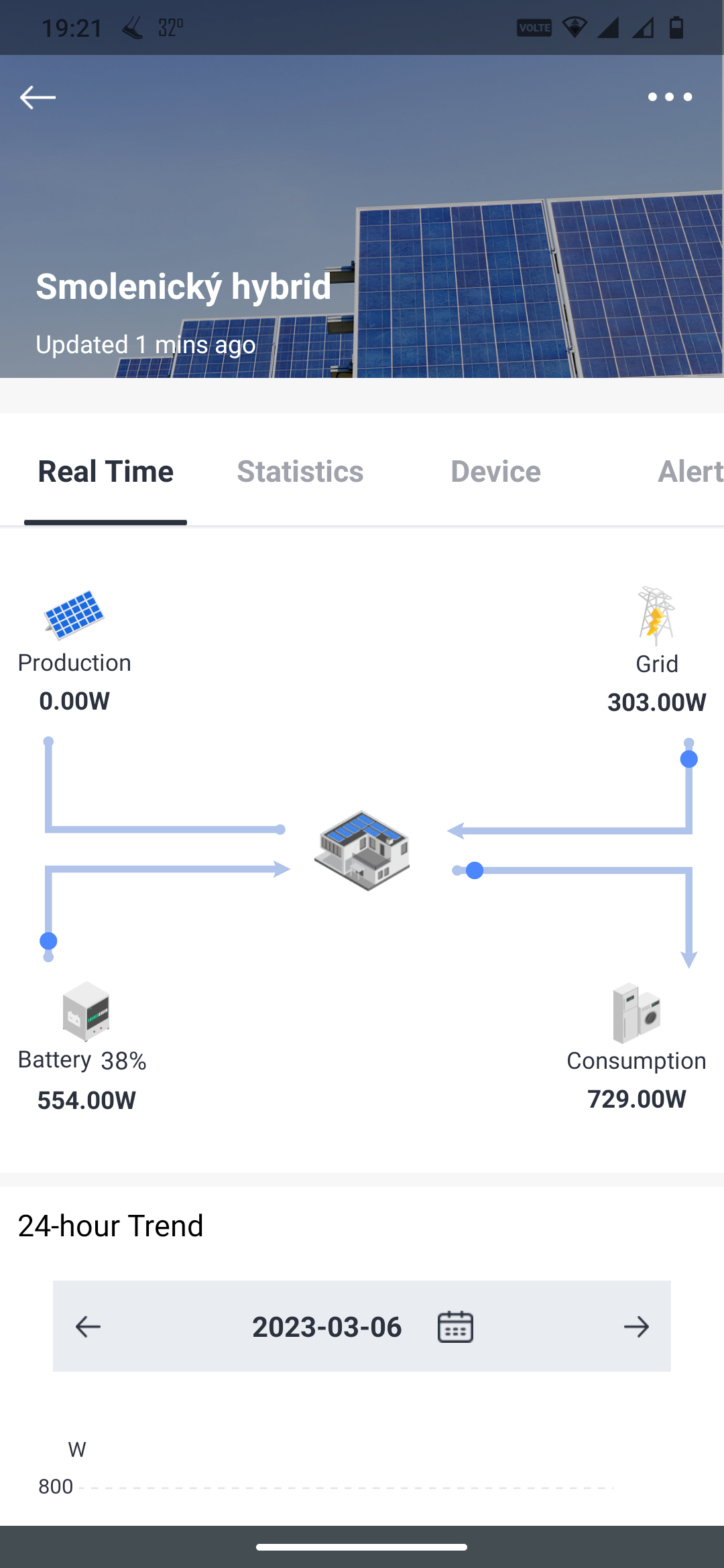Tap the 24-hour Trend heading

click(111, 1226)
